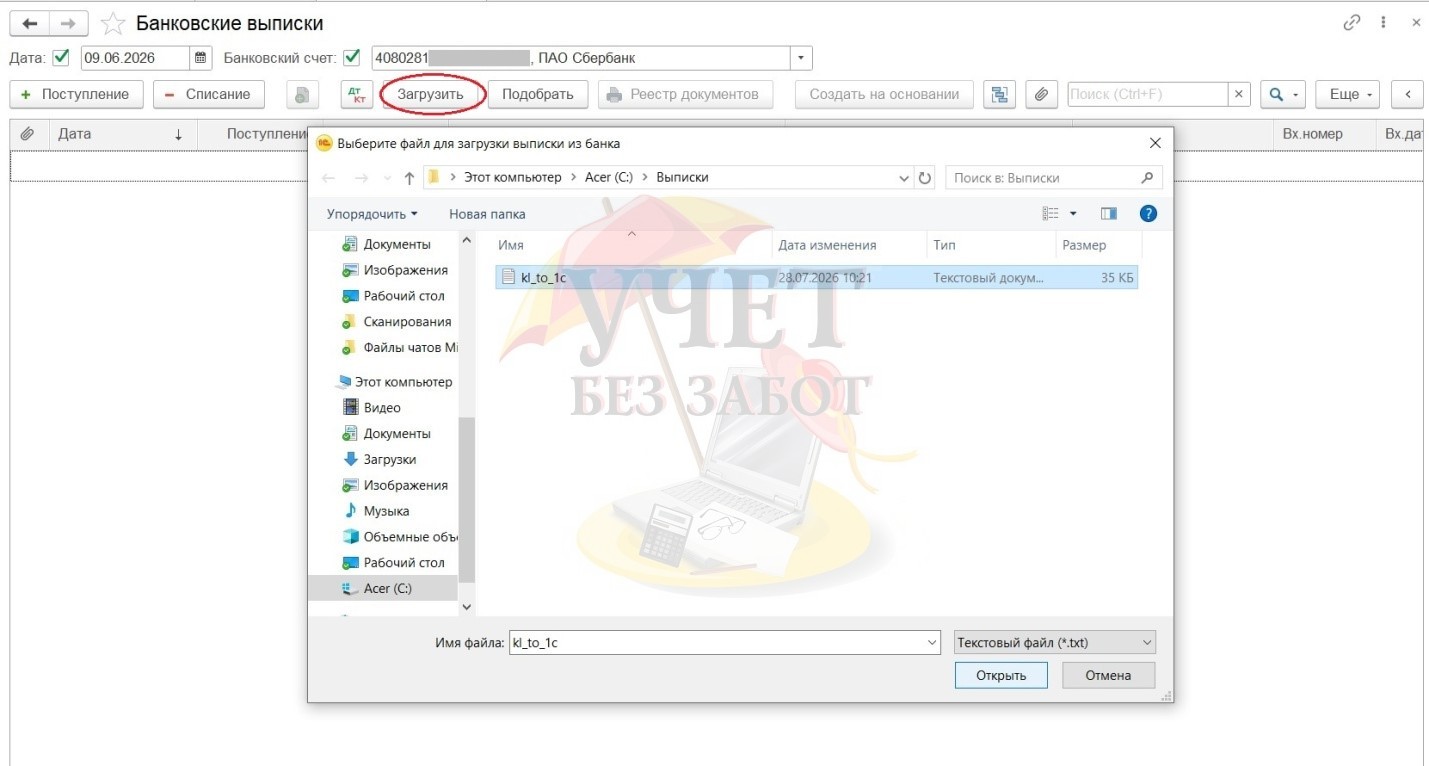Toggle the Дата filter checkbox
Viewport: 1429px width, 766px height.
(61, 57)
